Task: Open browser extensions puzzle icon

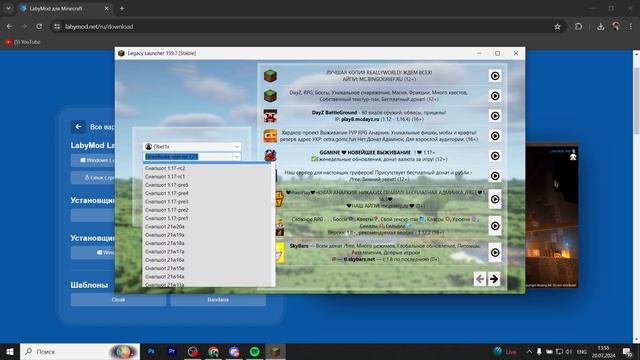Action: click(x=578, y=27)
